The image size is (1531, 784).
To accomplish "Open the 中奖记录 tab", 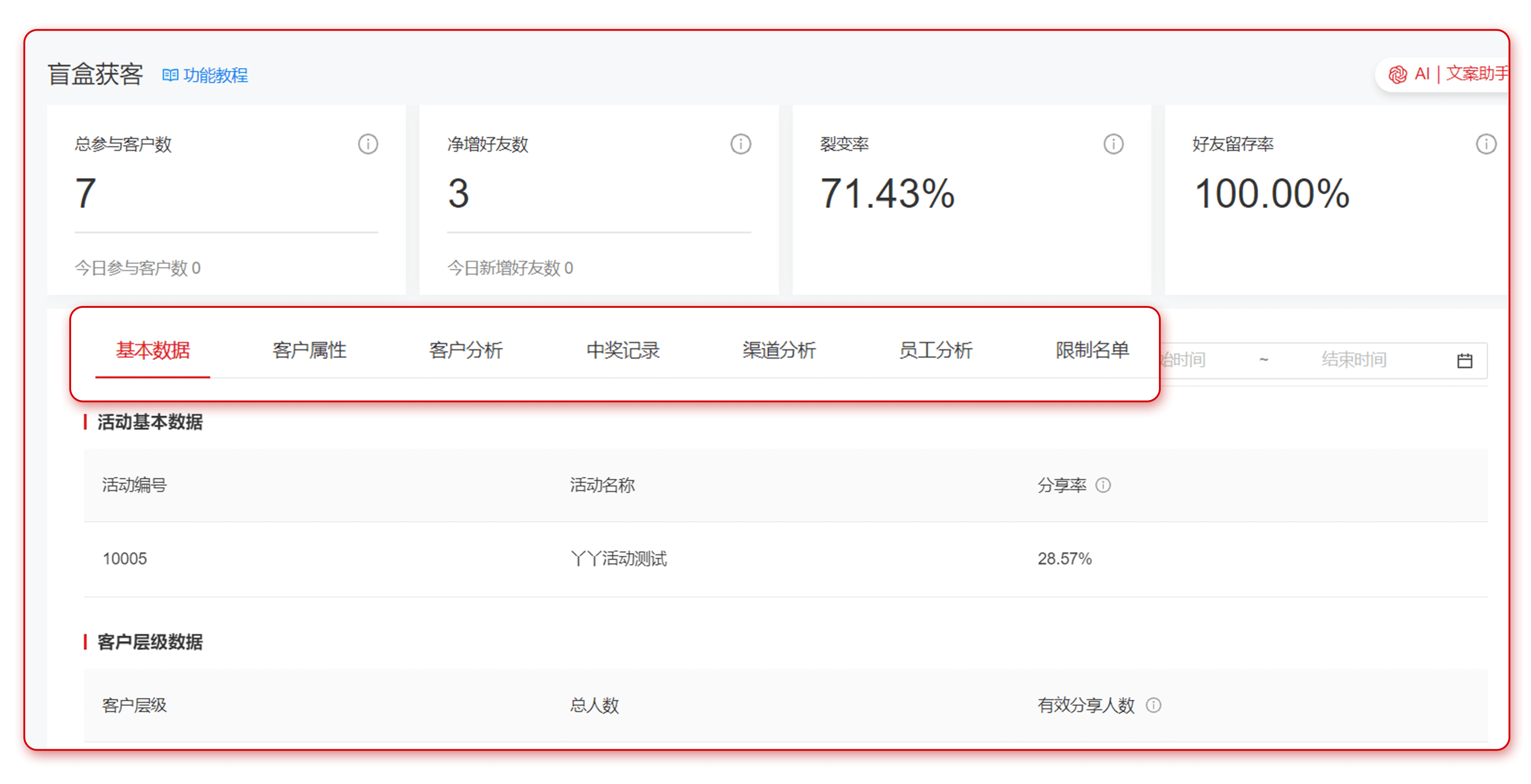I will pos(623,350).
